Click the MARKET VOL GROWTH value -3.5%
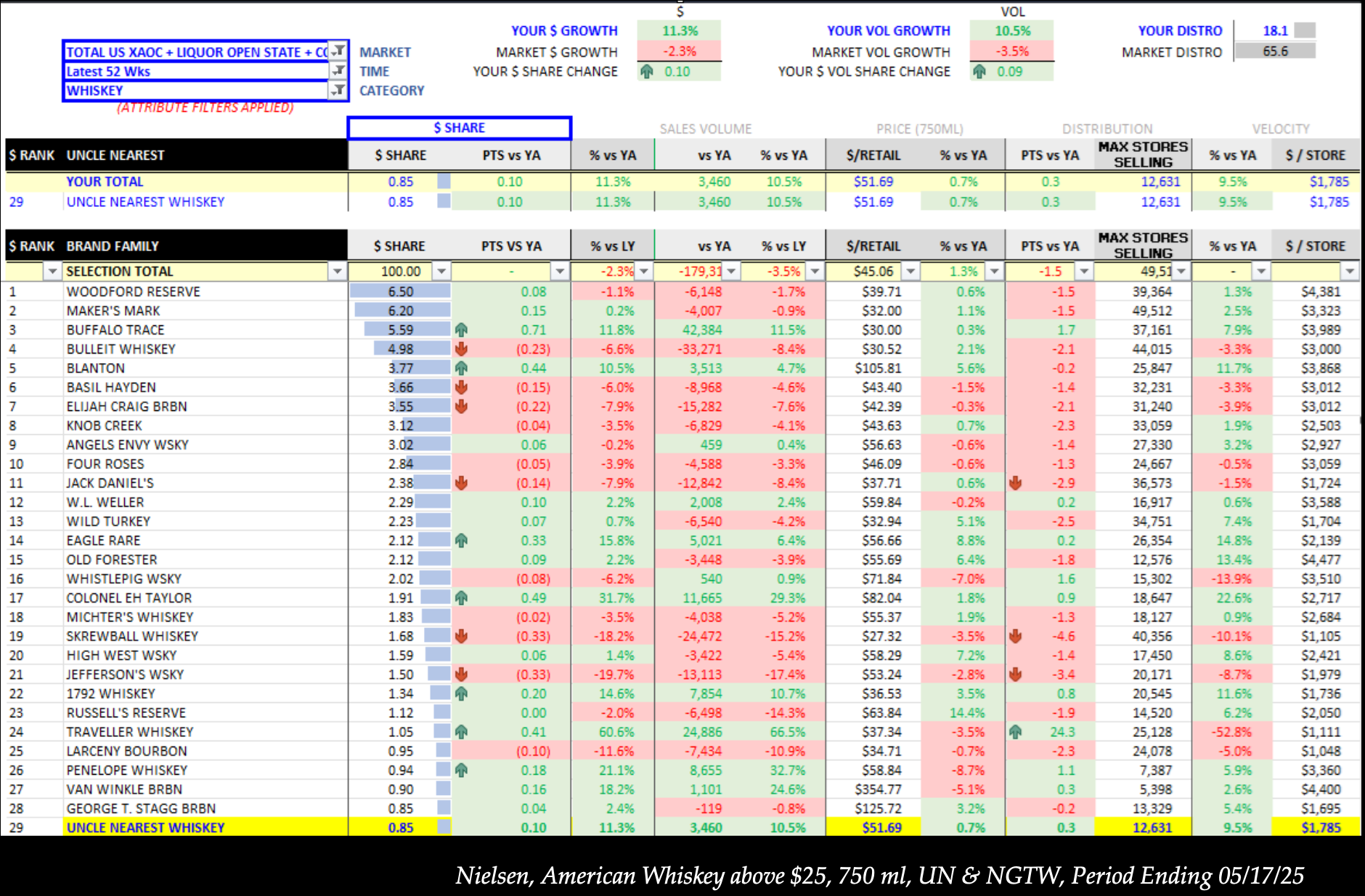This screenshot has width=1365, height=896. pyautogui.click(x=1012, y=52)
